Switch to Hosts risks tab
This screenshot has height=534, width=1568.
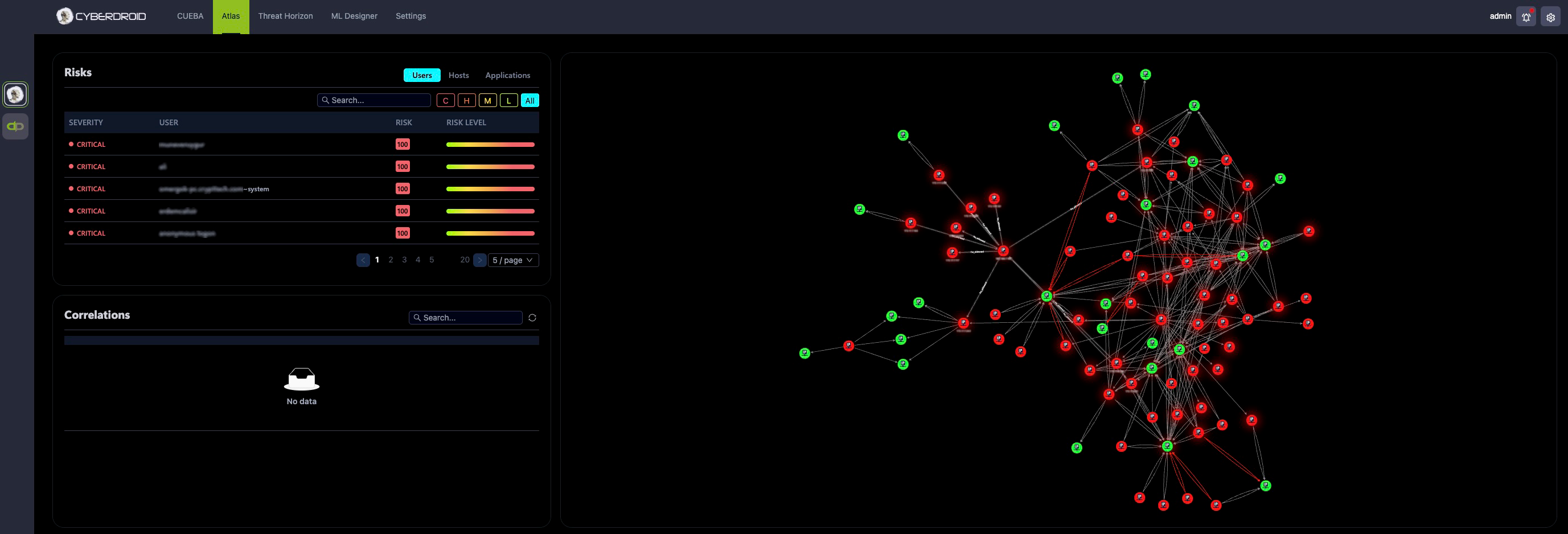[459, 76]
